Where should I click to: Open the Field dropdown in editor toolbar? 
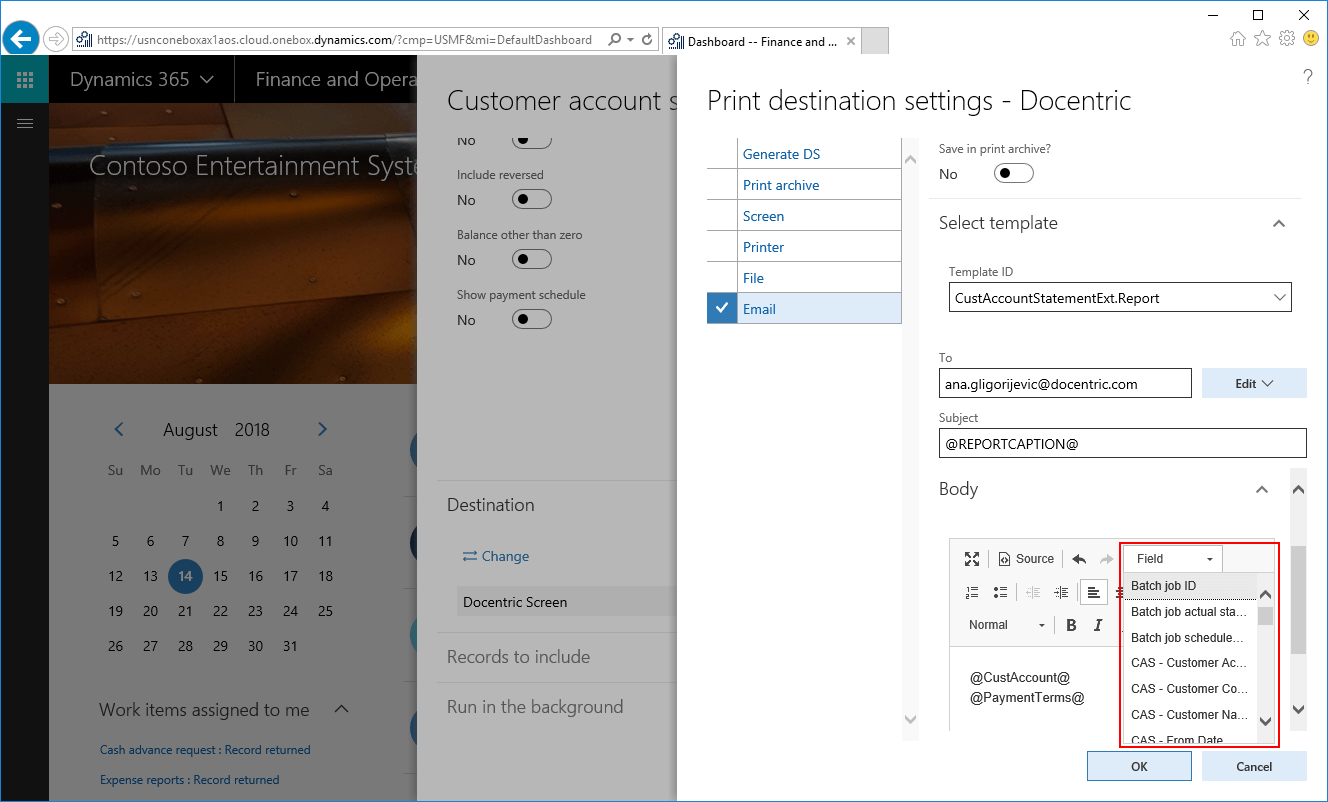coord(1173,559)
